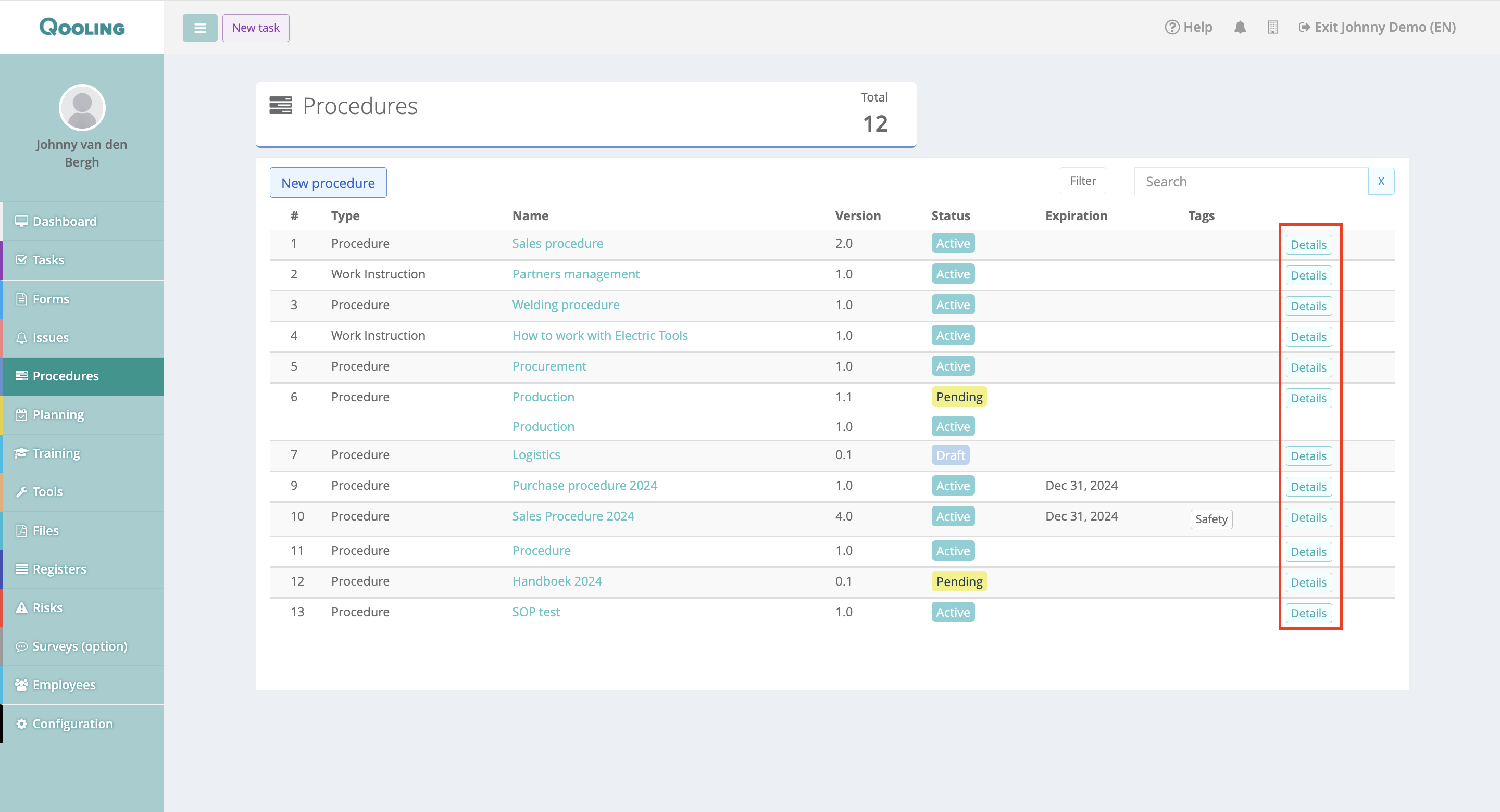The width and height of the screenshot is (1500, 812).
Task: Open the Risks section
Action: (47, 607)
